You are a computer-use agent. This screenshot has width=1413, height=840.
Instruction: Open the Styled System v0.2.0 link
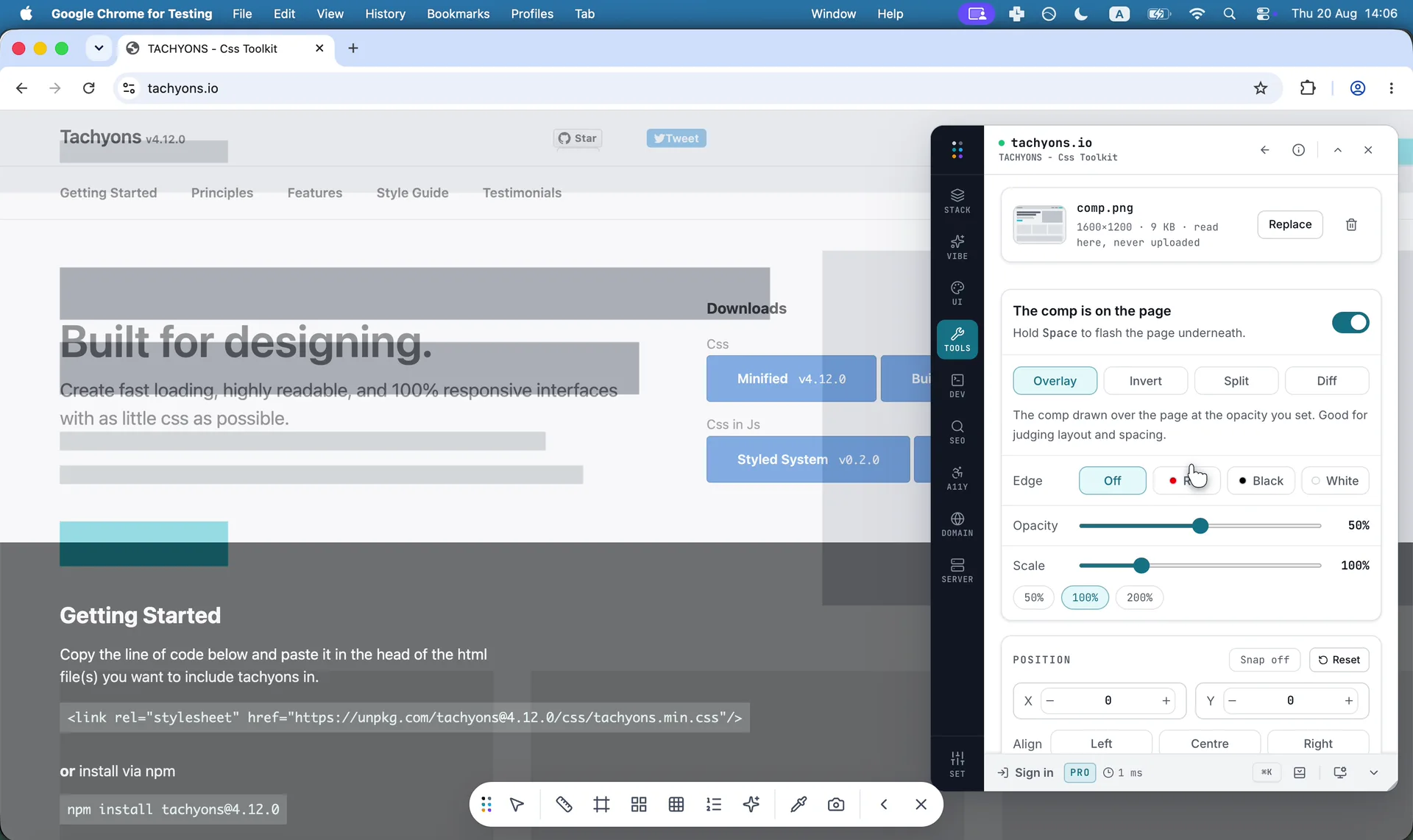(808, 460)
